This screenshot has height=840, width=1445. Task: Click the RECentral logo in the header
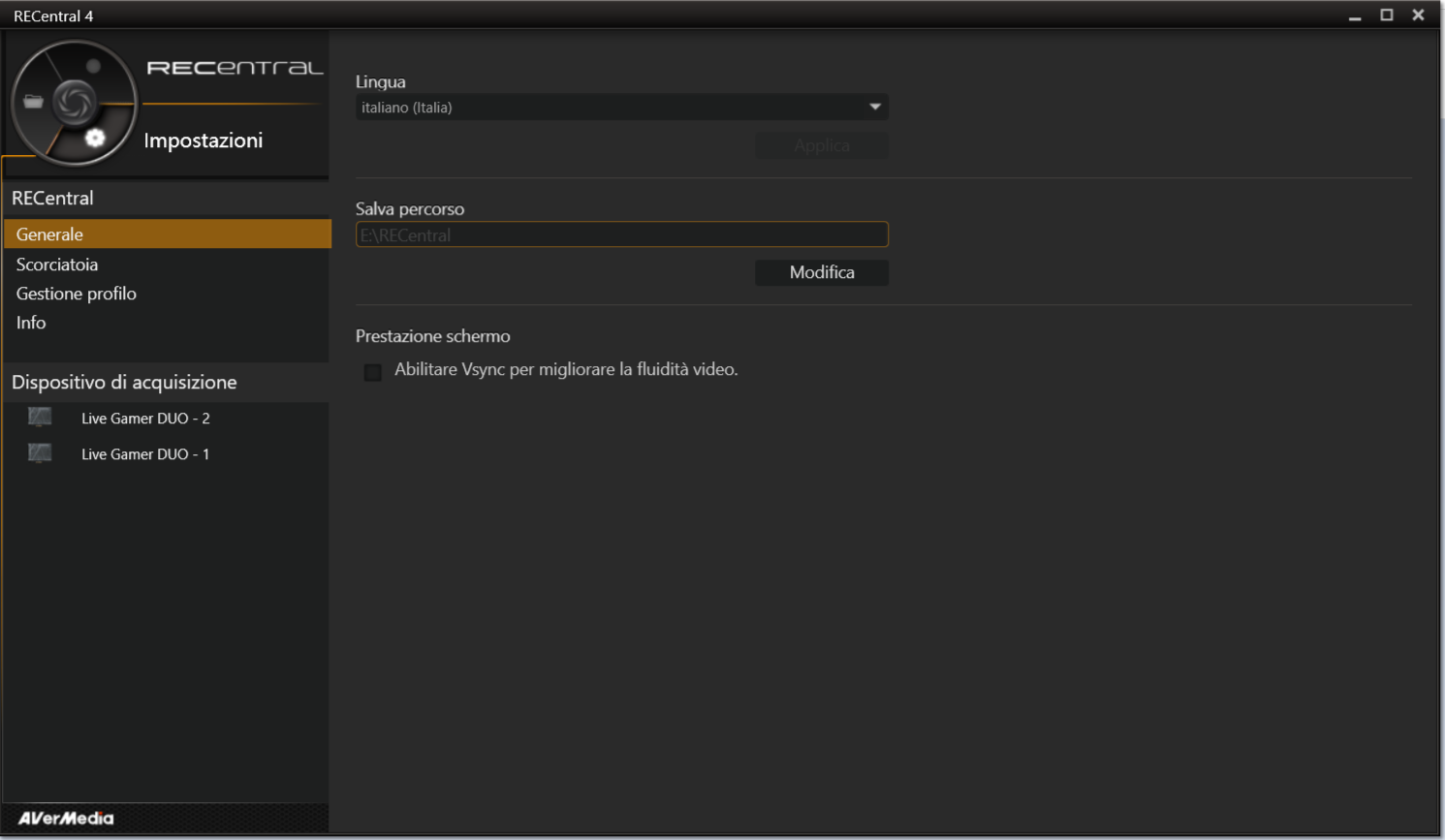pos(235,68)
